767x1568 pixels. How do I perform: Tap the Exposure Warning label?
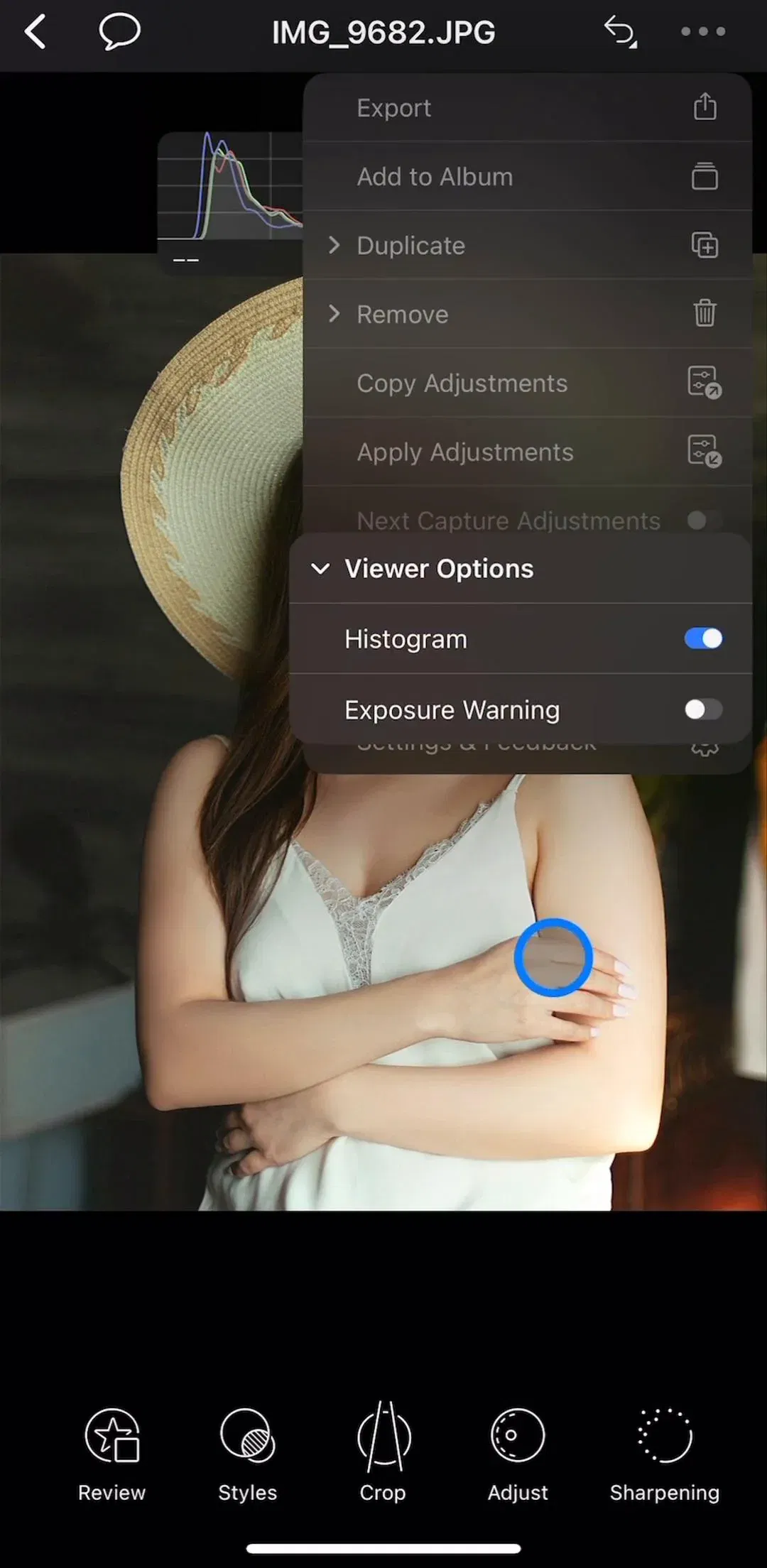point(452,710)
